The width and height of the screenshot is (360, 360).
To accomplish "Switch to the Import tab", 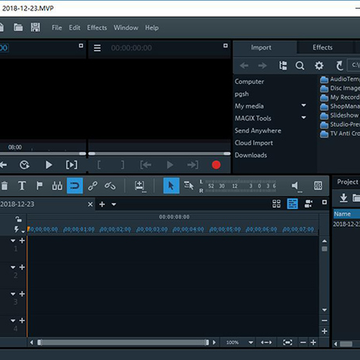I will point(261,47).
